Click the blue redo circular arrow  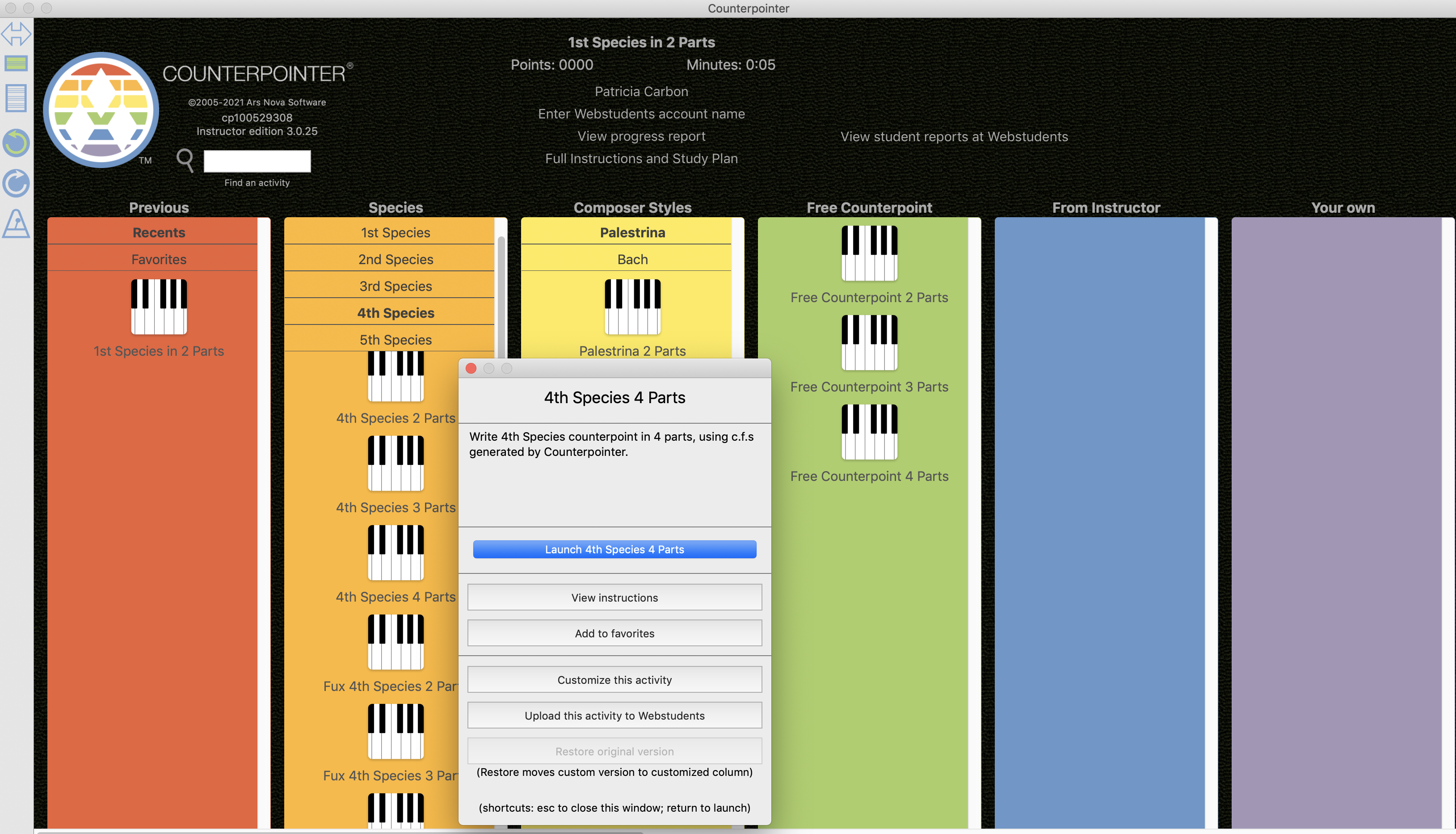click(x=16, y=183)
